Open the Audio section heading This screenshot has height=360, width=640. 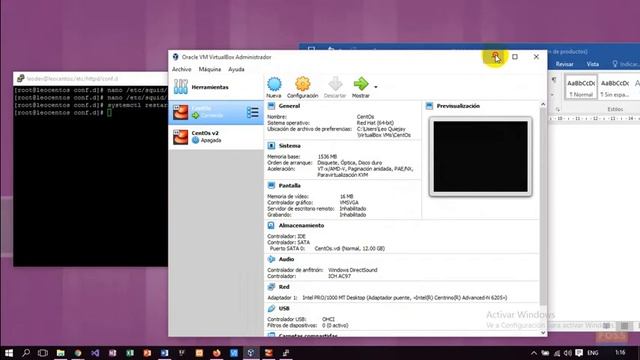(287, 259)
